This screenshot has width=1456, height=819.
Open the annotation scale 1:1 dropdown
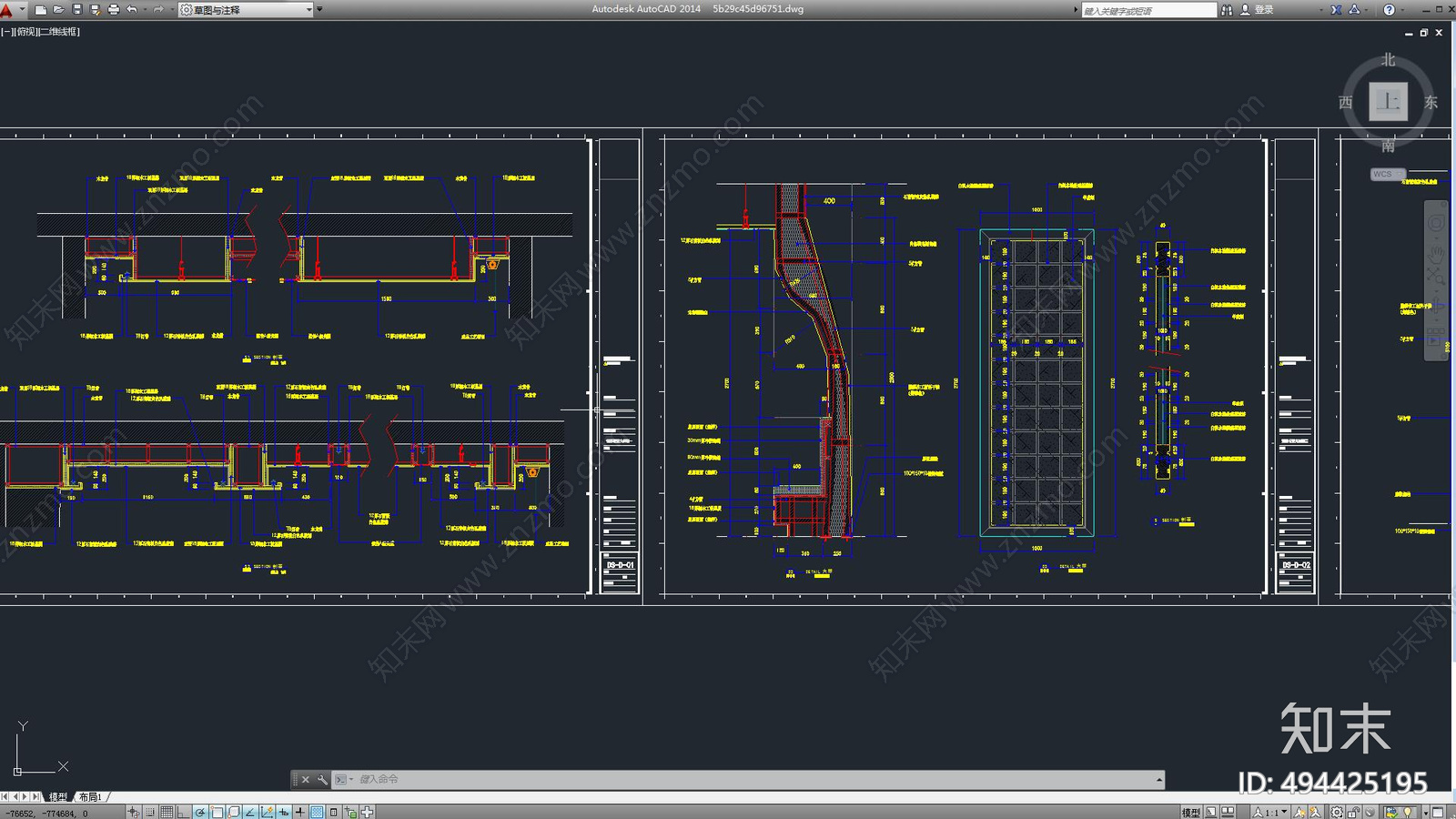coord(1270,813)
